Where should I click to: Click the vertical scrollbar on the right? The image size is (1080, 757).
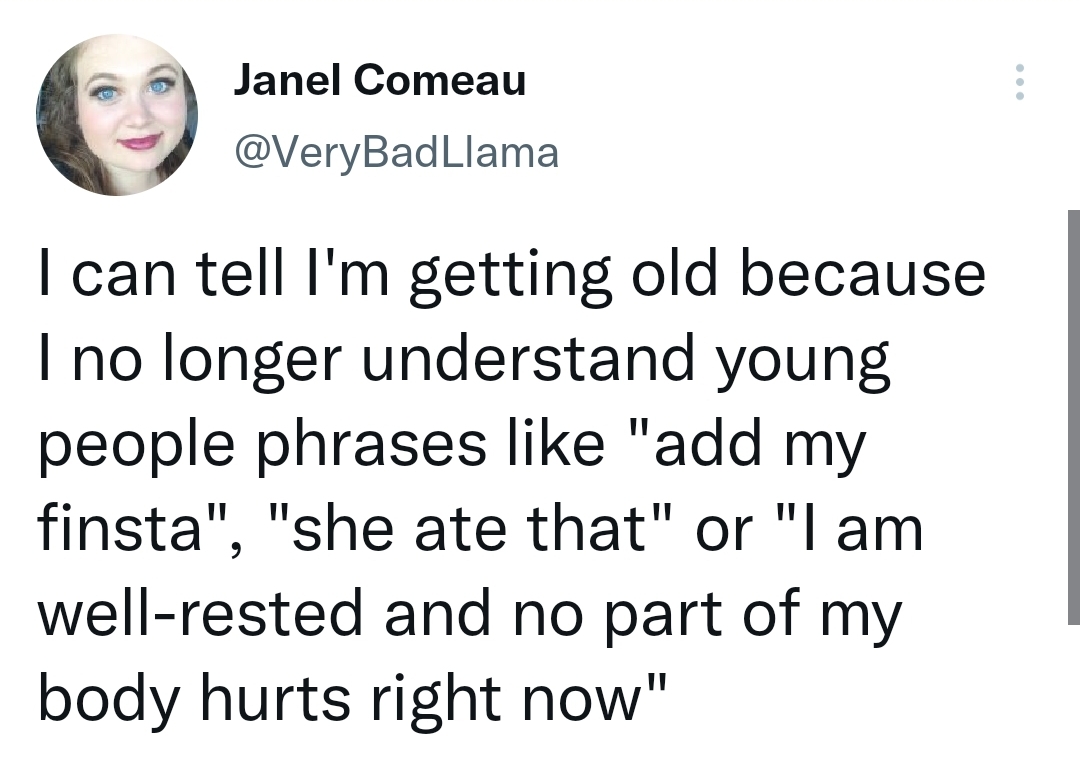[1073, 417]
